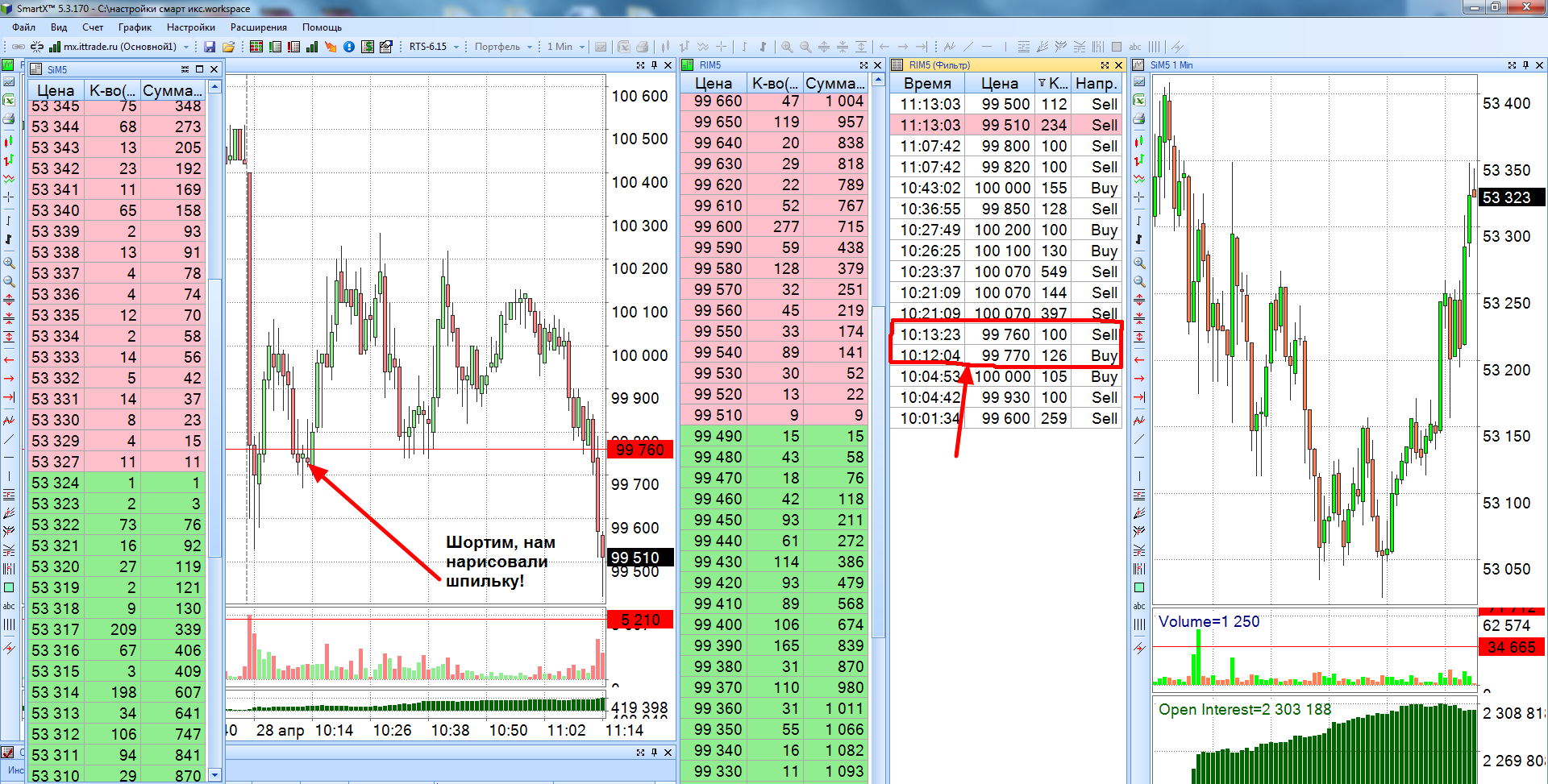The image size is (1548, 784).
Task: Open the Расширения menu
Action: [259, 27]
